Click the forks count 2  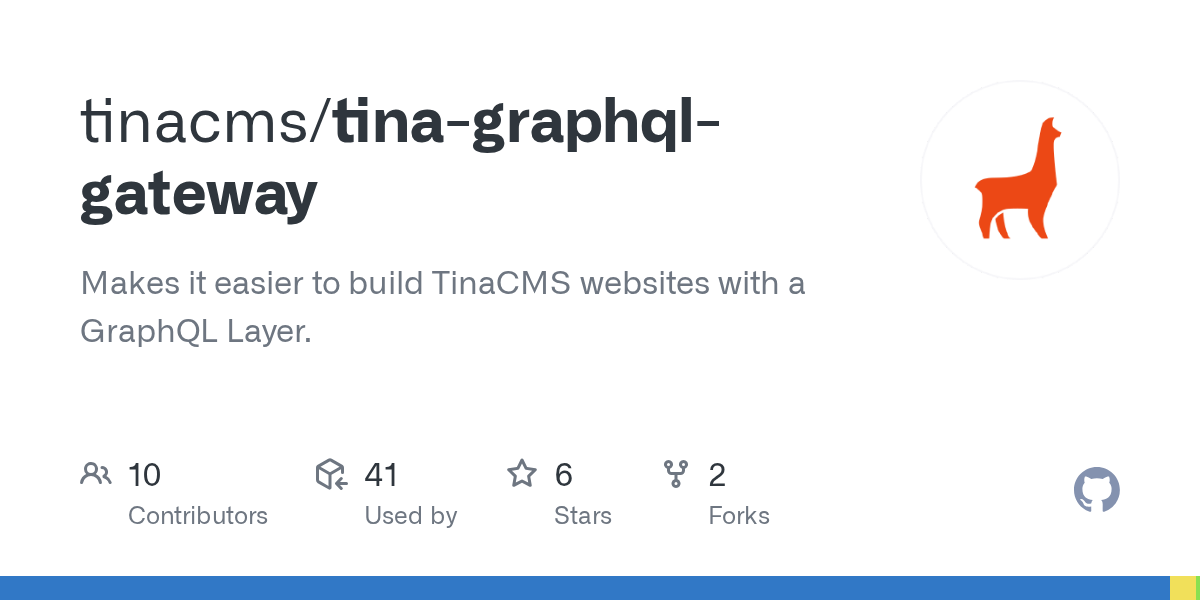click(717, 475)
